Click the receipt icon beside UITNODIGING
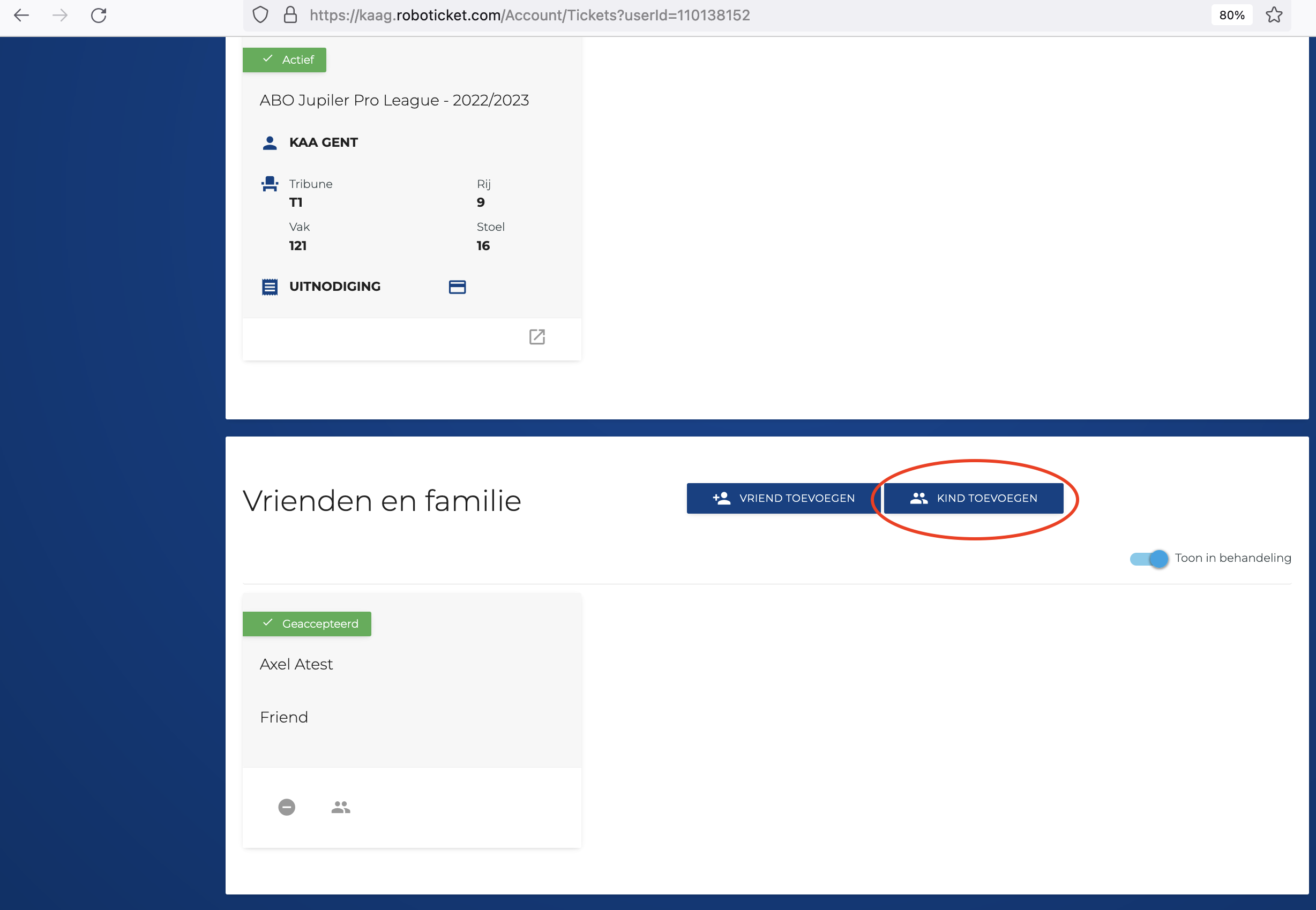Viewport: 1316px width, 910px height. point(270,287)
